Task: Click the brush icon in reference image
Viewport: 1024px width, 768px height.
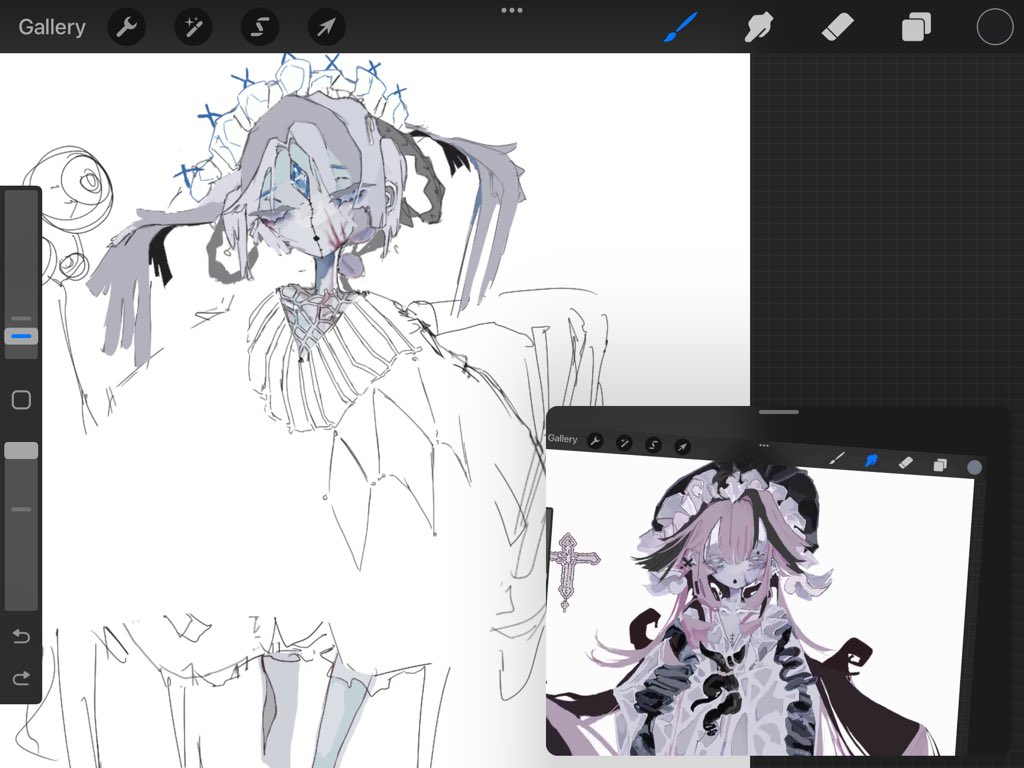Action: (837, 458)
